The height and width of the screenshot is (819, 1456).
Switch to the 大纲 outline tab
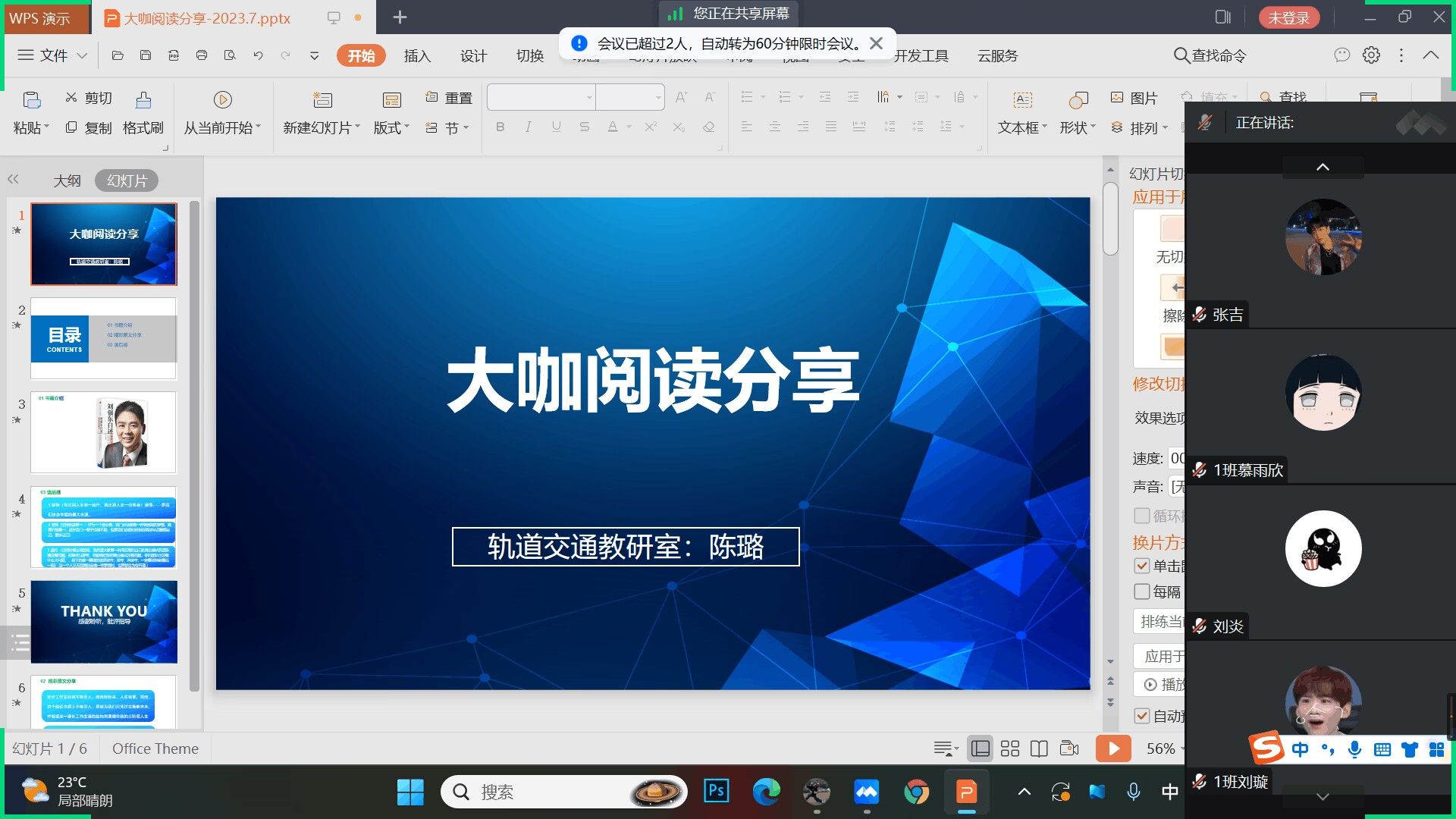(67, 180)
